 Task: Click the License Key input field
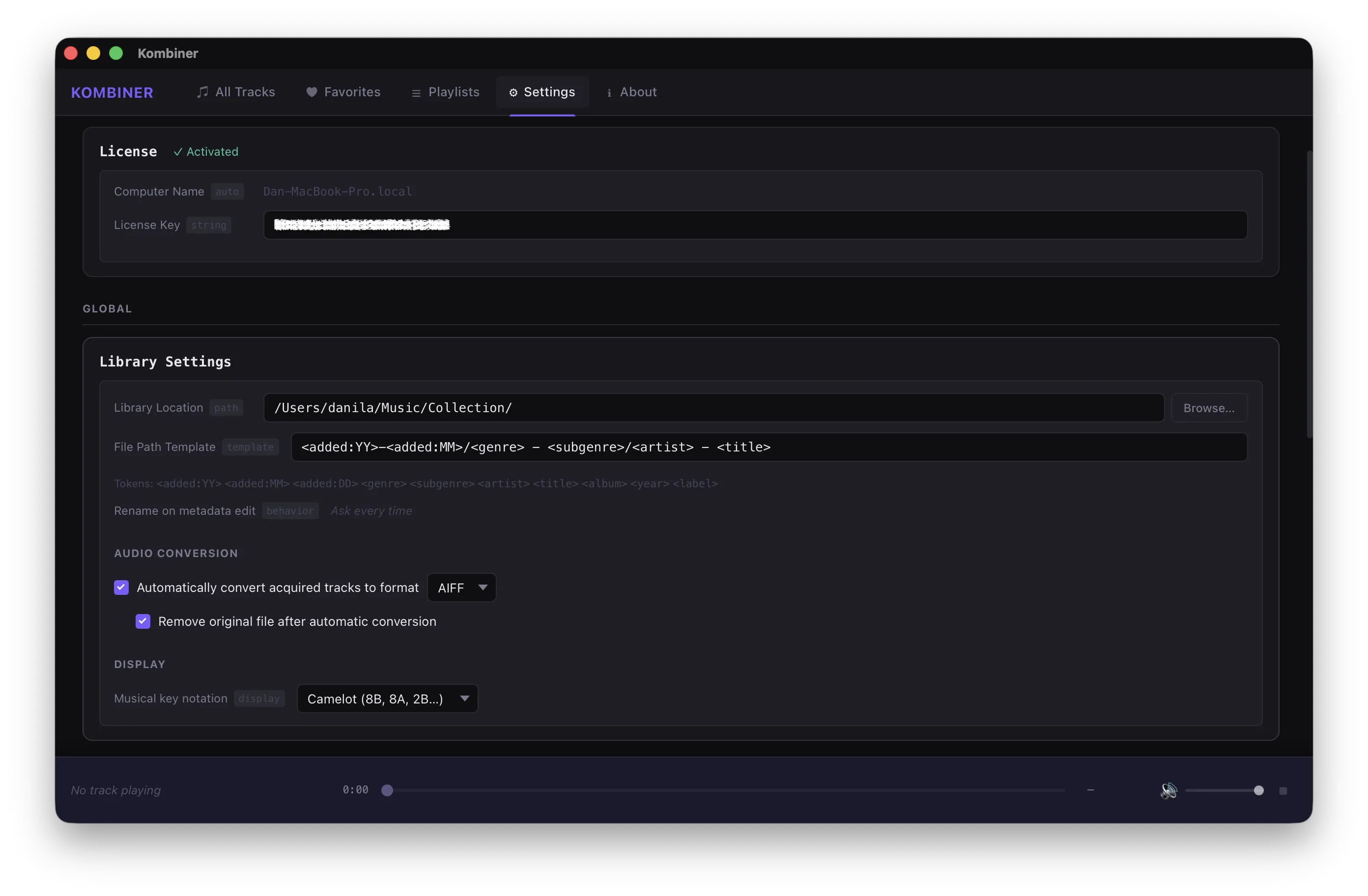(x=755, y=224)
